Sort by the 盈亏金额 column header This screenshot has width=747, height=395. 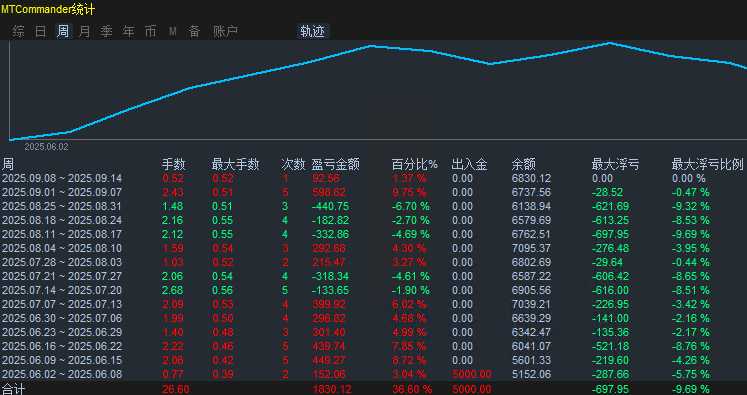pos(335,165)
